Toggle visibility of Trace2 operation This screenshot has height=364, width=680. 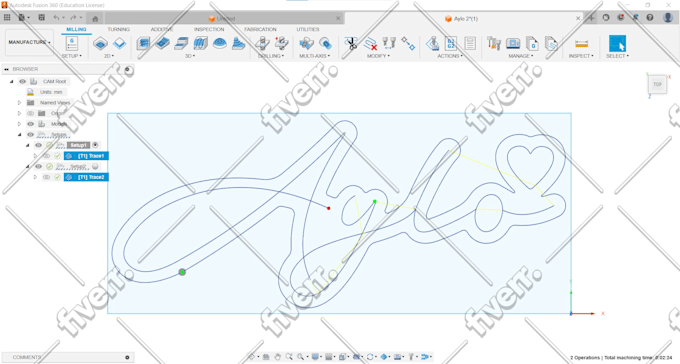46,177
